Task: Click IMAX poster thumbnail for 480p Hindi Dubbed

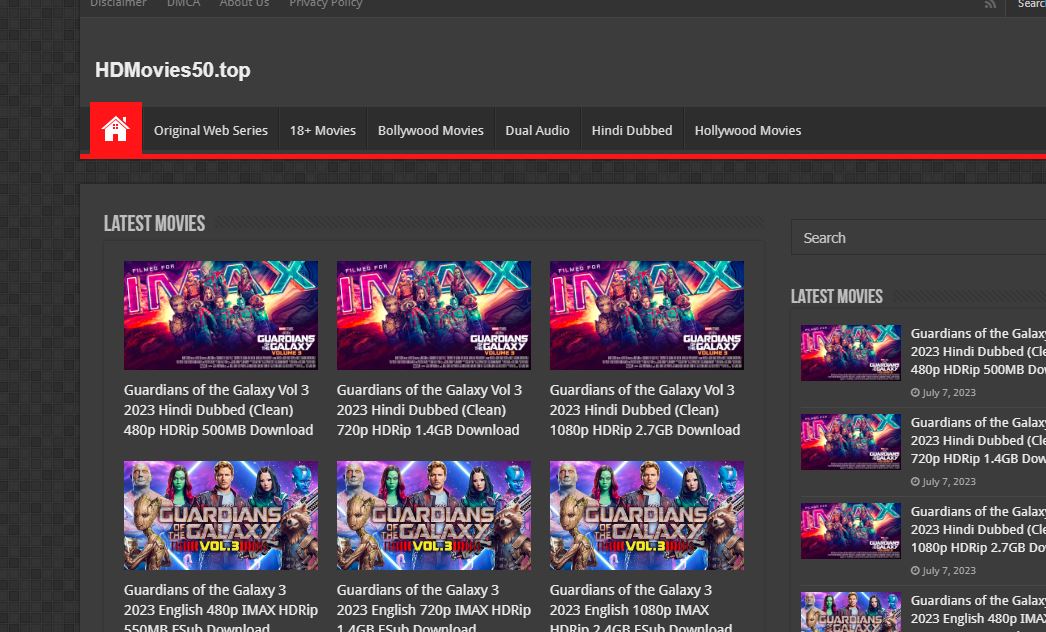Action: (221, 315)
